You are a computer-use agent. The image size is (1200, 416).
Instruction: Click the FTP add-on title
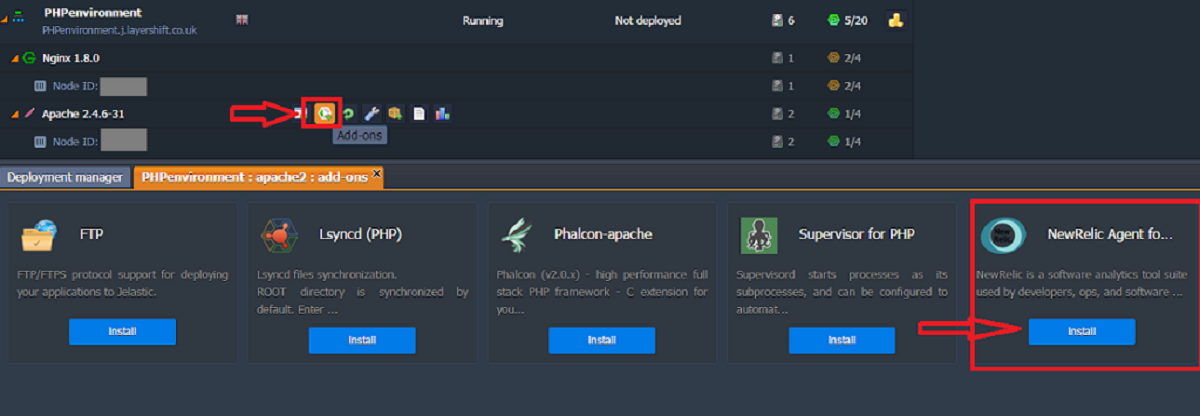tap(91, 234)
